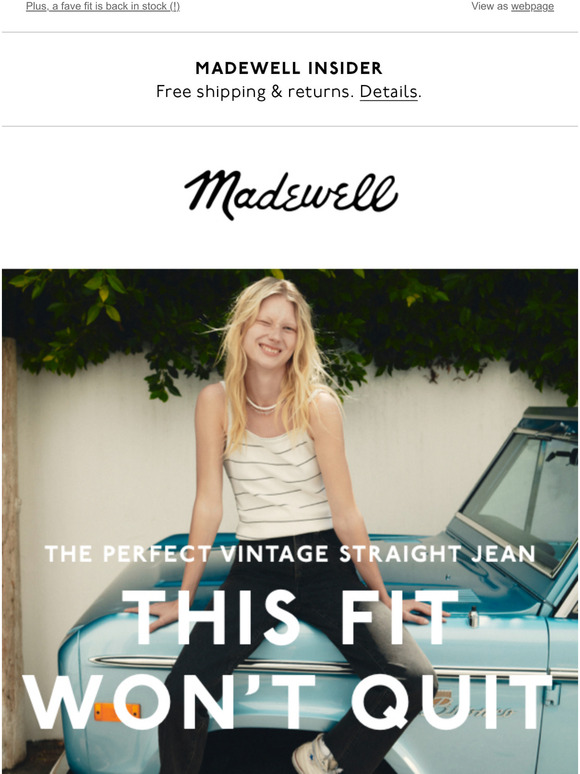Viewport: 580px width, 774px height.
Task: Click the orange marker light on the truck
Action: pos(117,711)
